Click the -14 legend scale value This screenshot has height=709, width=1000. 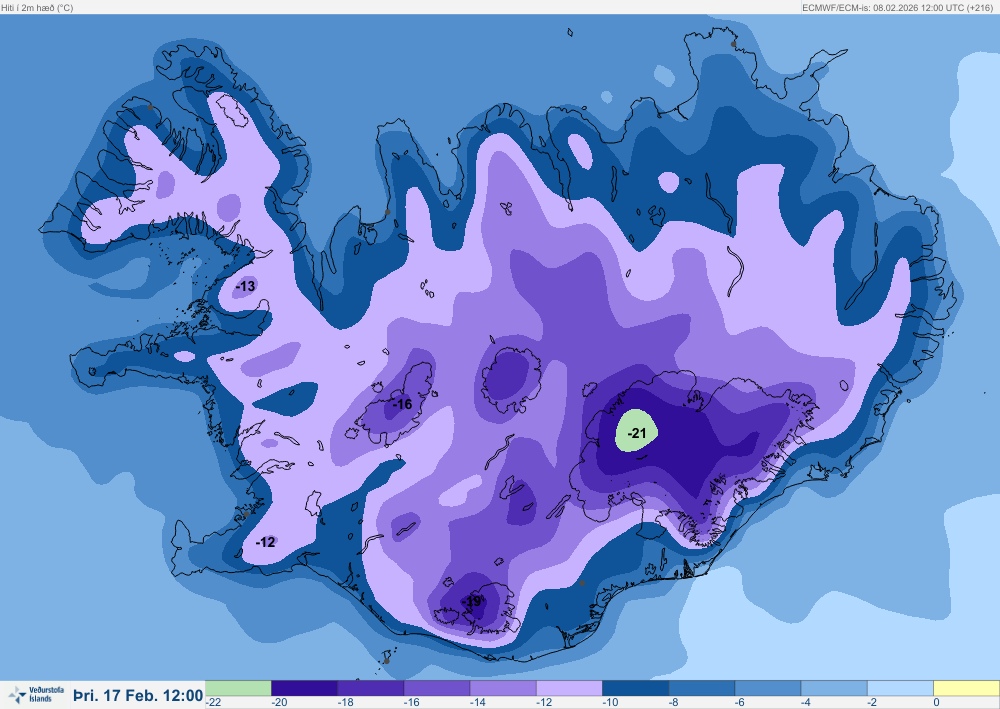click(478, 703)
